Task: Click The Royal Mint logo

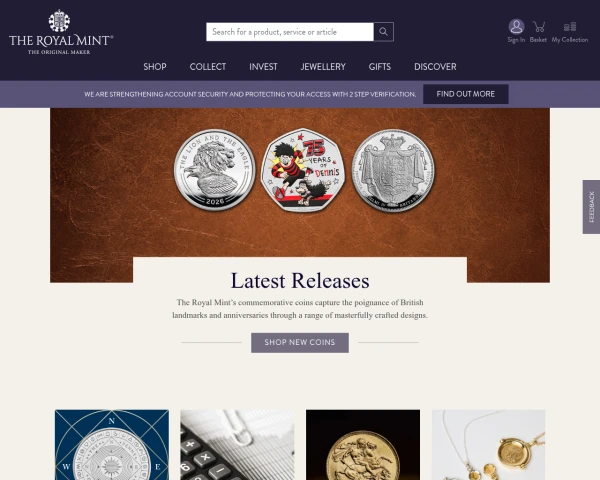Action: [x=61, y=32]
